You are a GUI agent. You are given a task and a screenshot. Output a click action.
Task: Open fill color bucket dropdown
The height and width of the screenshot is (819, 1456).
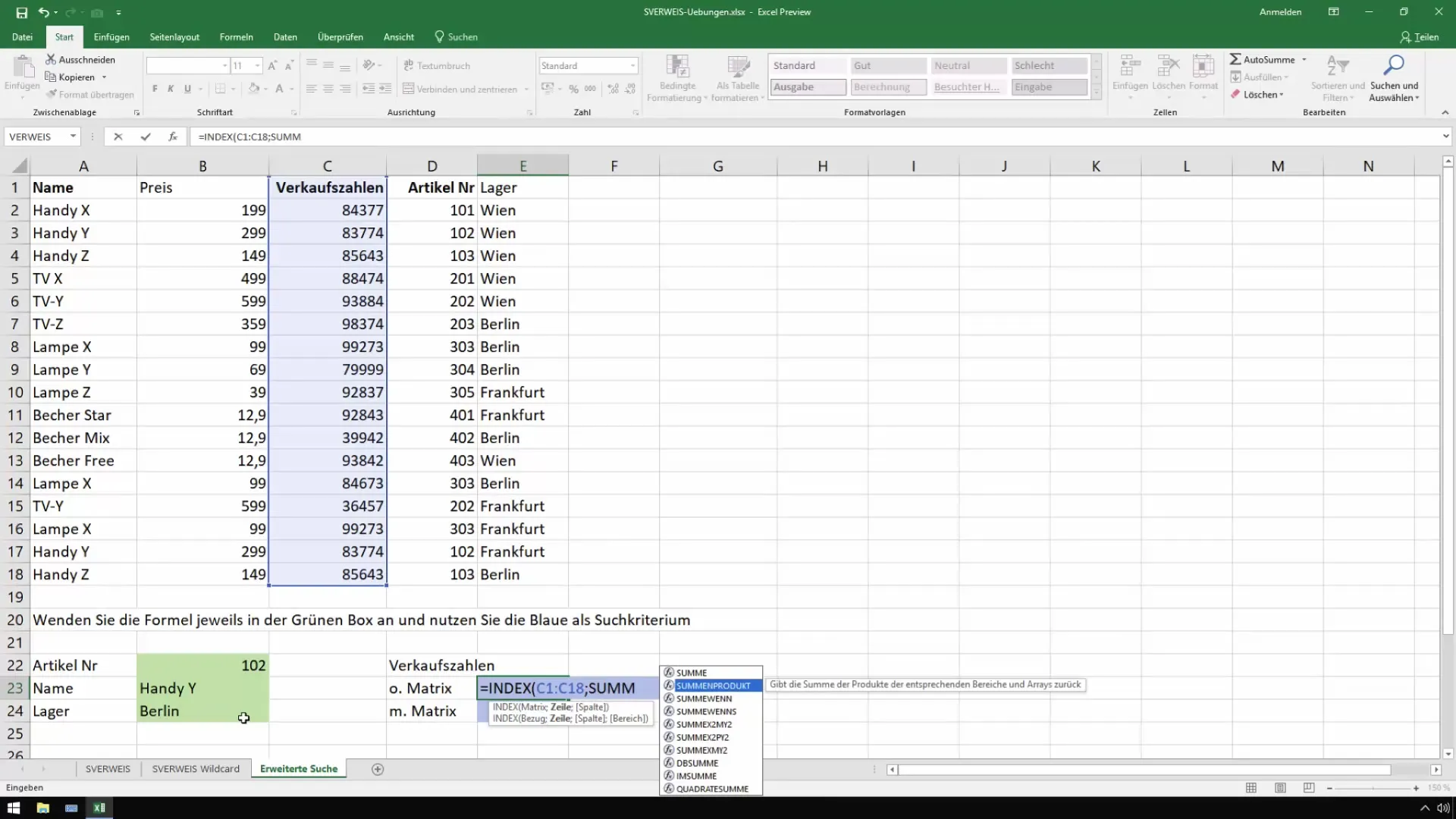pos(267,89)
